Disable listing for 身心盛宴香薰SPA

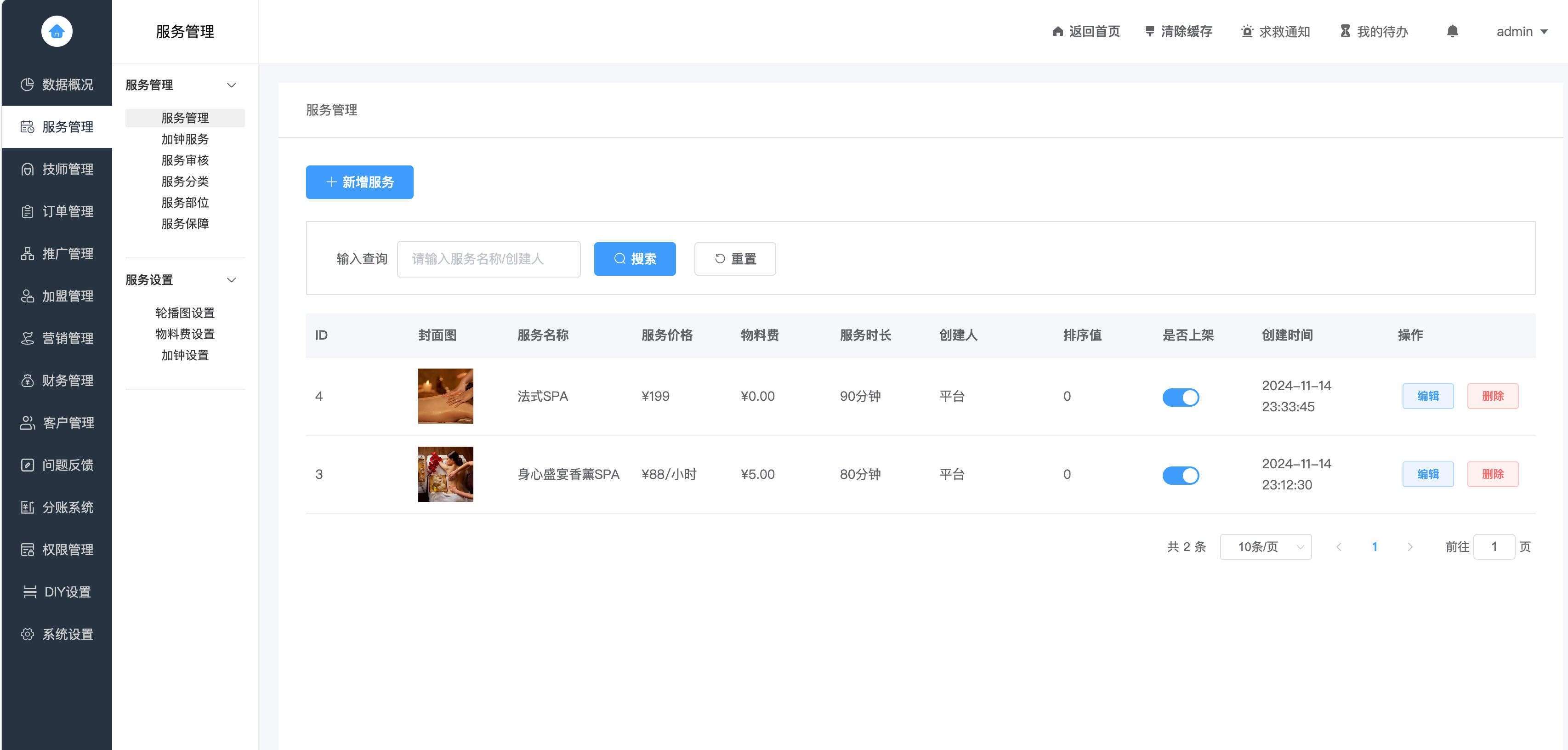point(1181,475)
